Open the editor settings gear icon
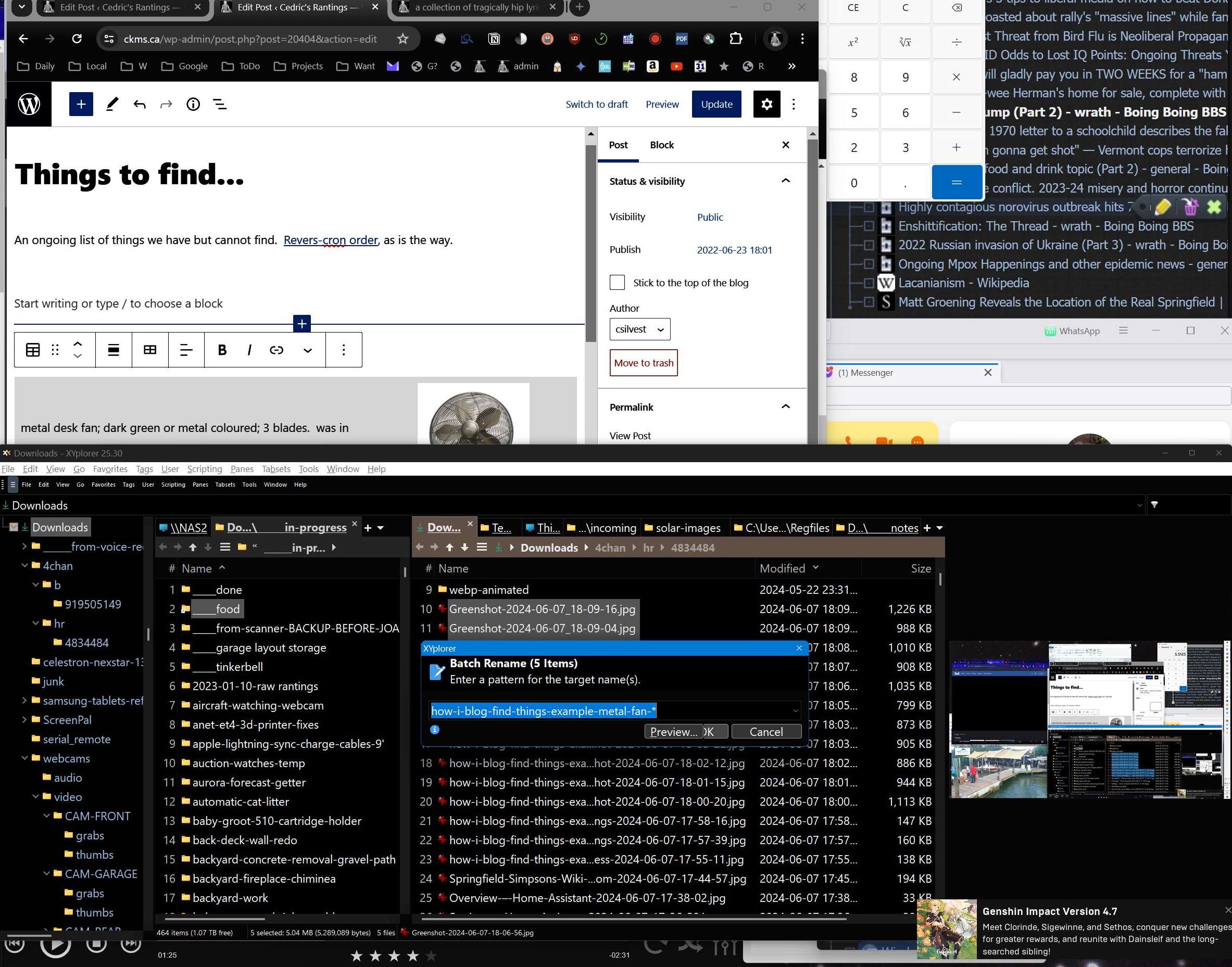Screen dimensions: 1232x967 [766, 104]
